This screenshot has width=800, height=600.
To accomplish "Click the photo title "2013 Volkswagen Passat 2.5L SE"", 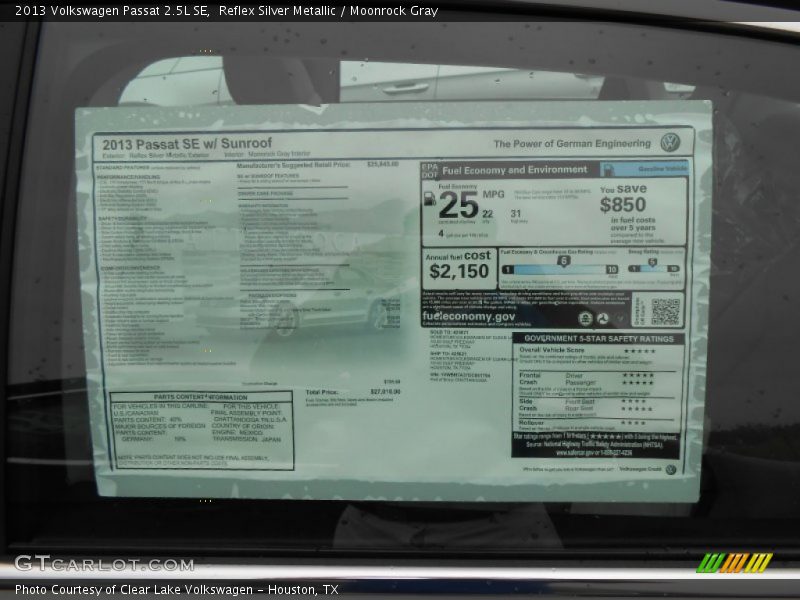I will (x=112, y=11).
